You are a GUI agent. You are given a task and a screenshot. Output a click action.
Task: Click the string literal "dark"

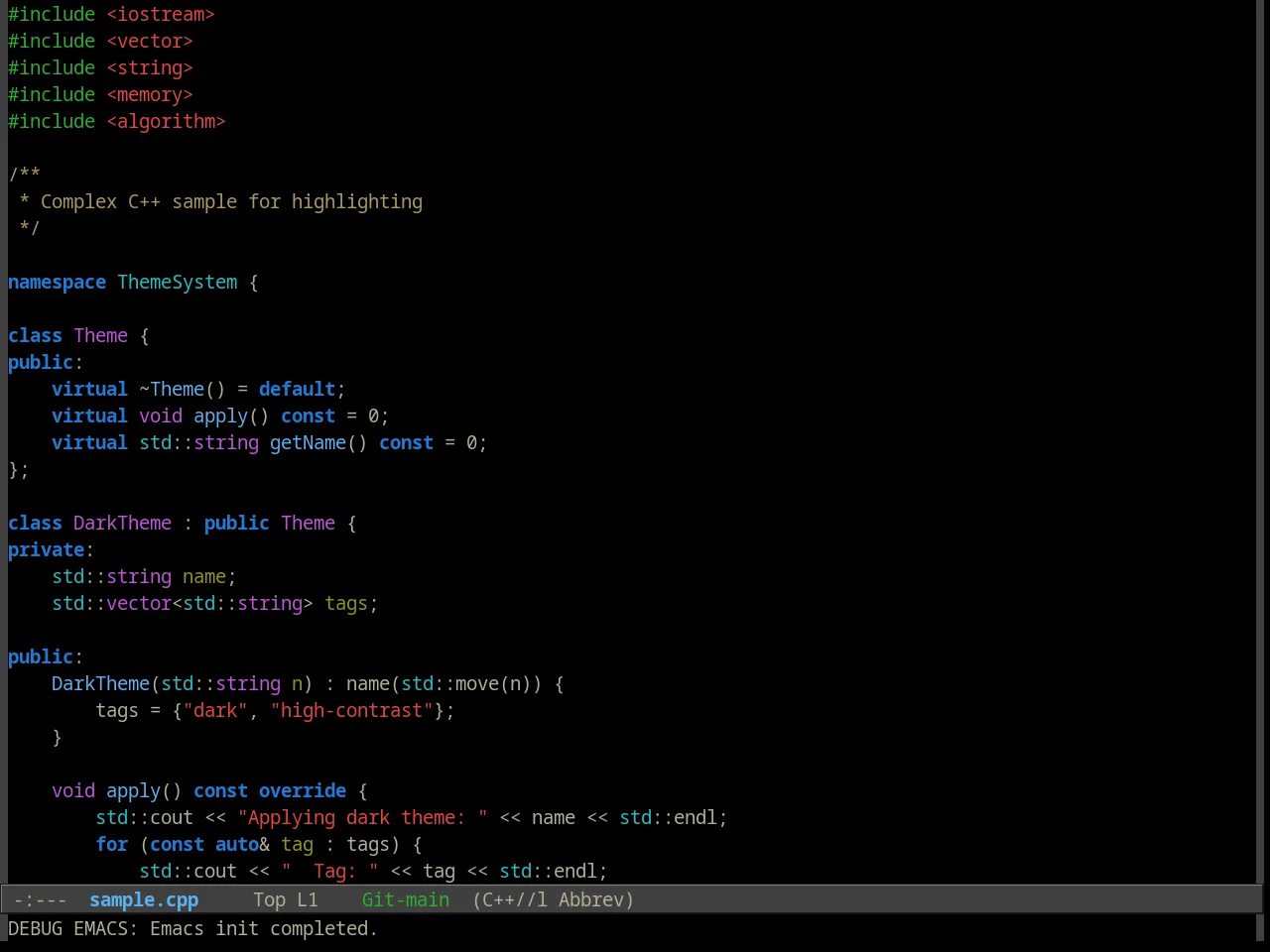click(x=215, y=710)
